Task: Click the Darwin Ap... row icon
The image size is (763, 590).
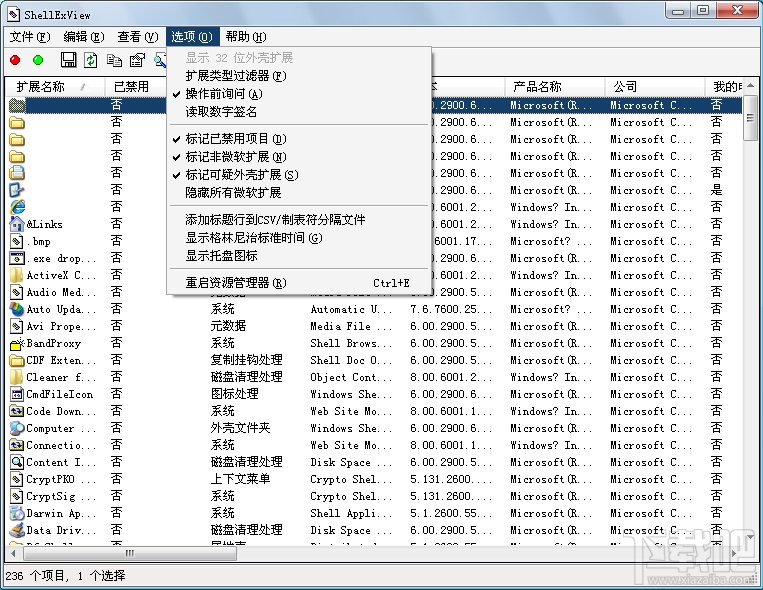Action: 17,513
